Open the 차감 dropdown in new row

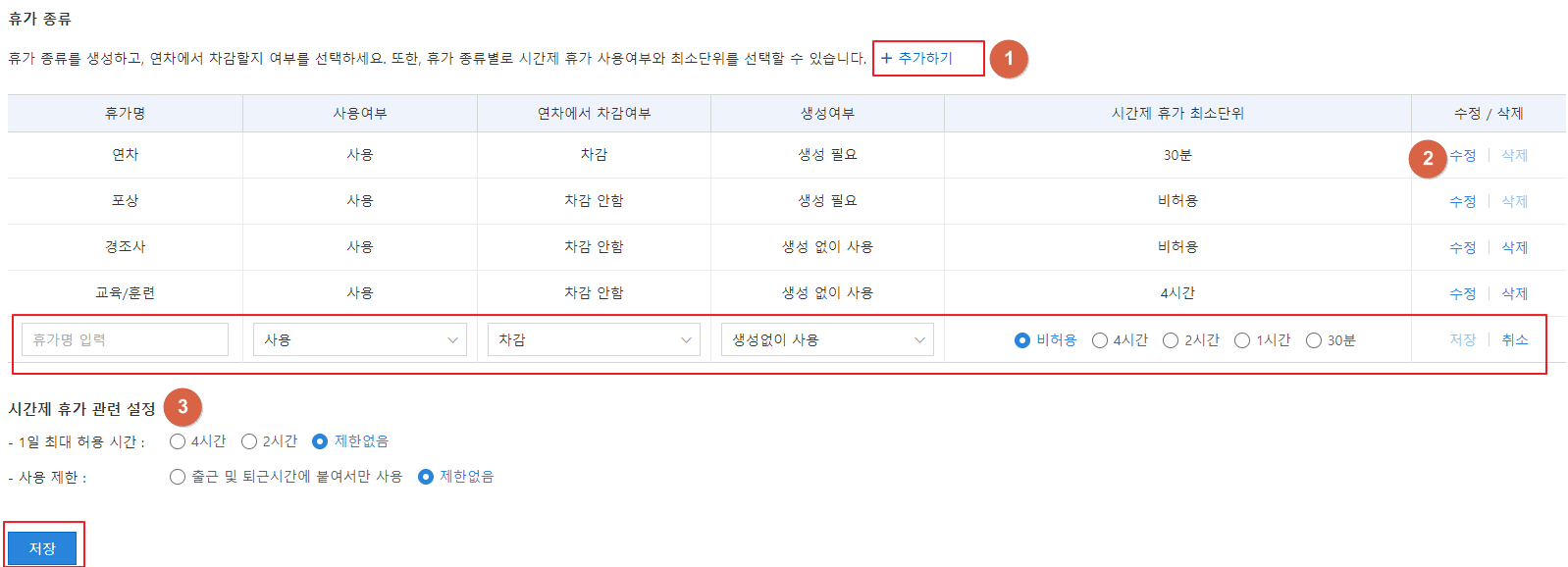pyautogui.click(x=594, y=339)
